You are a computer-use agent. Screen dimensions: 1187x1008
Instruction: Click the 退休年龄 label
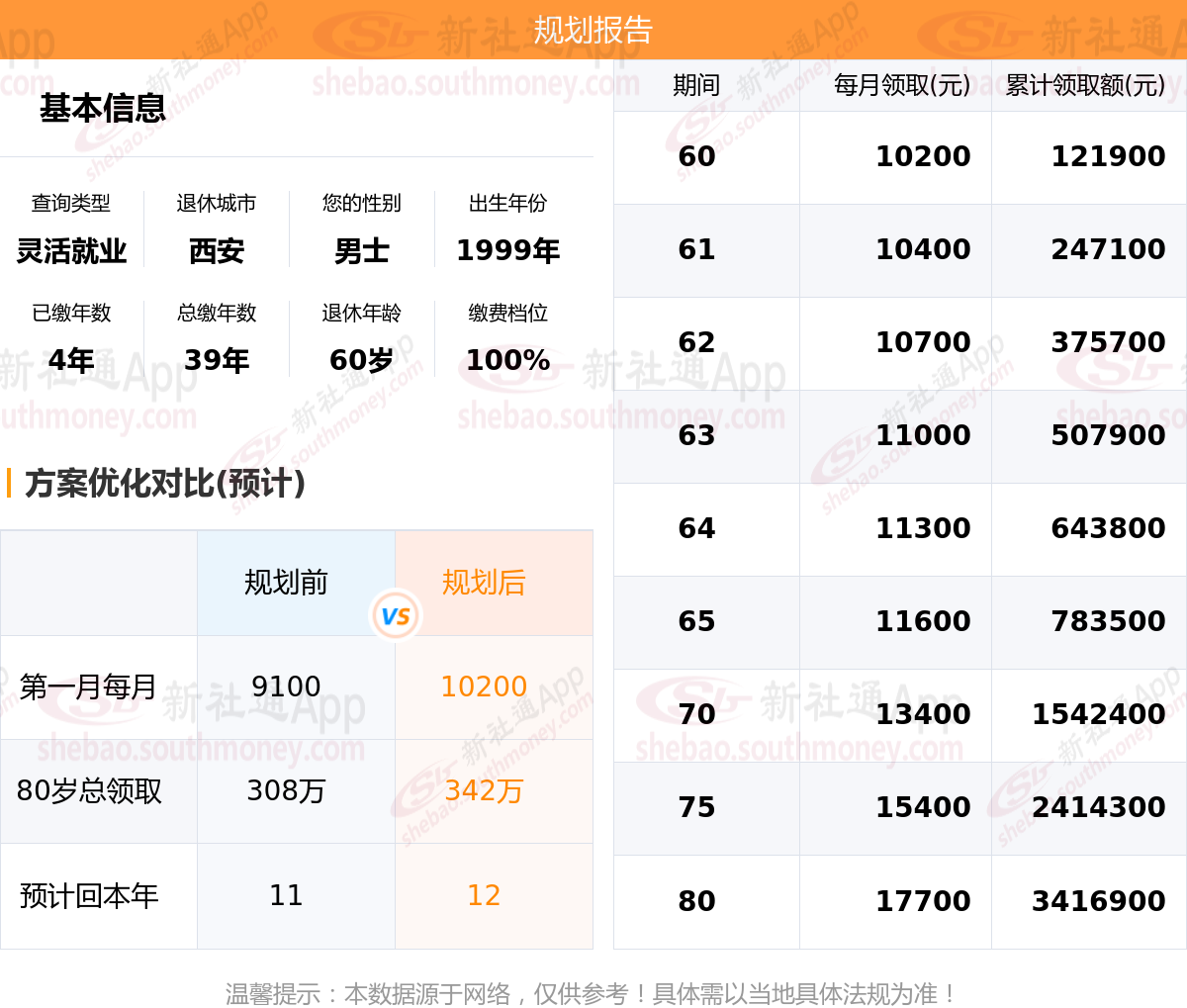click(x=362, y=313)
